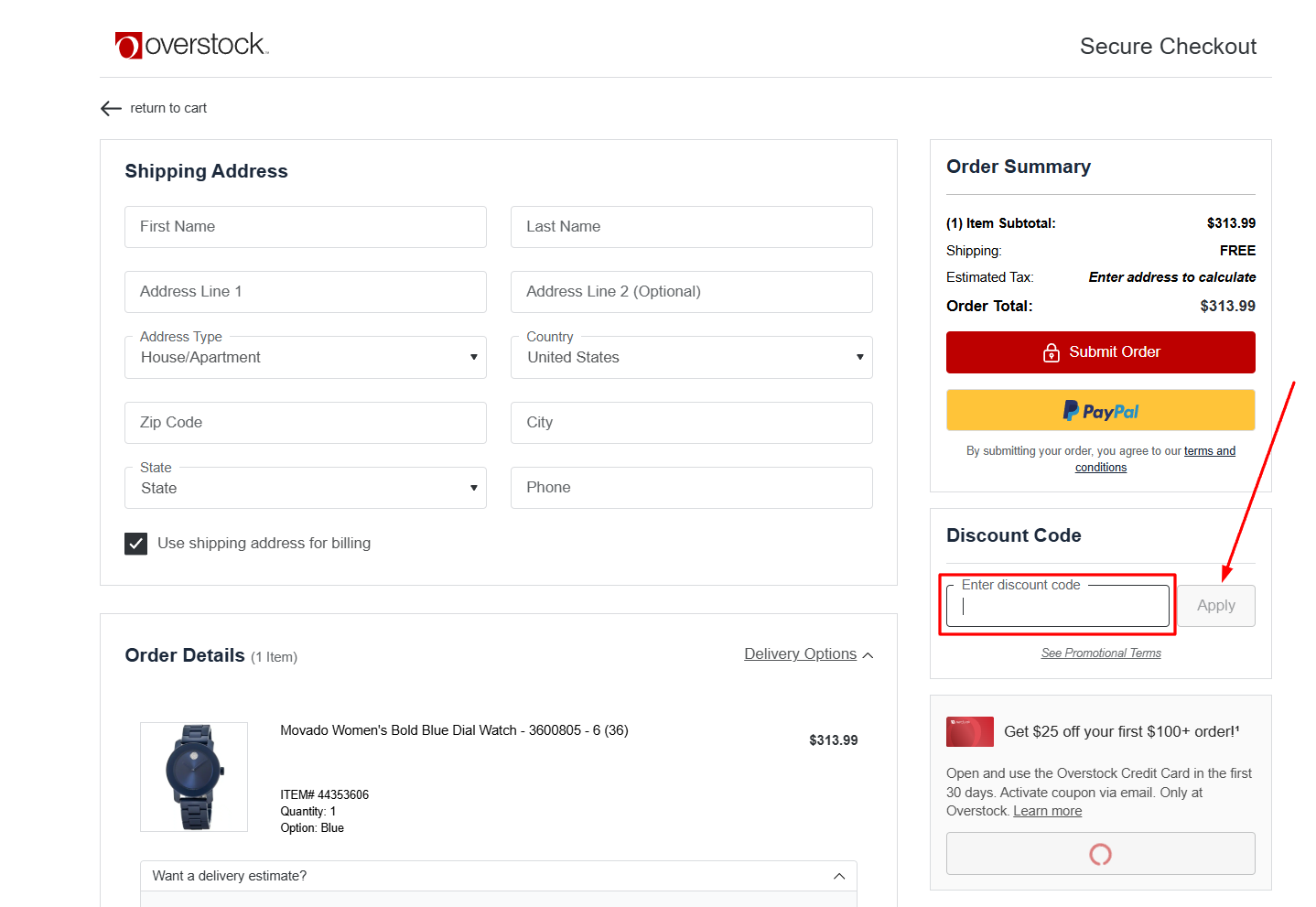Viewport: 1316px width, 907px height.
Task: Click the Phone field
Action: point(692,488)
